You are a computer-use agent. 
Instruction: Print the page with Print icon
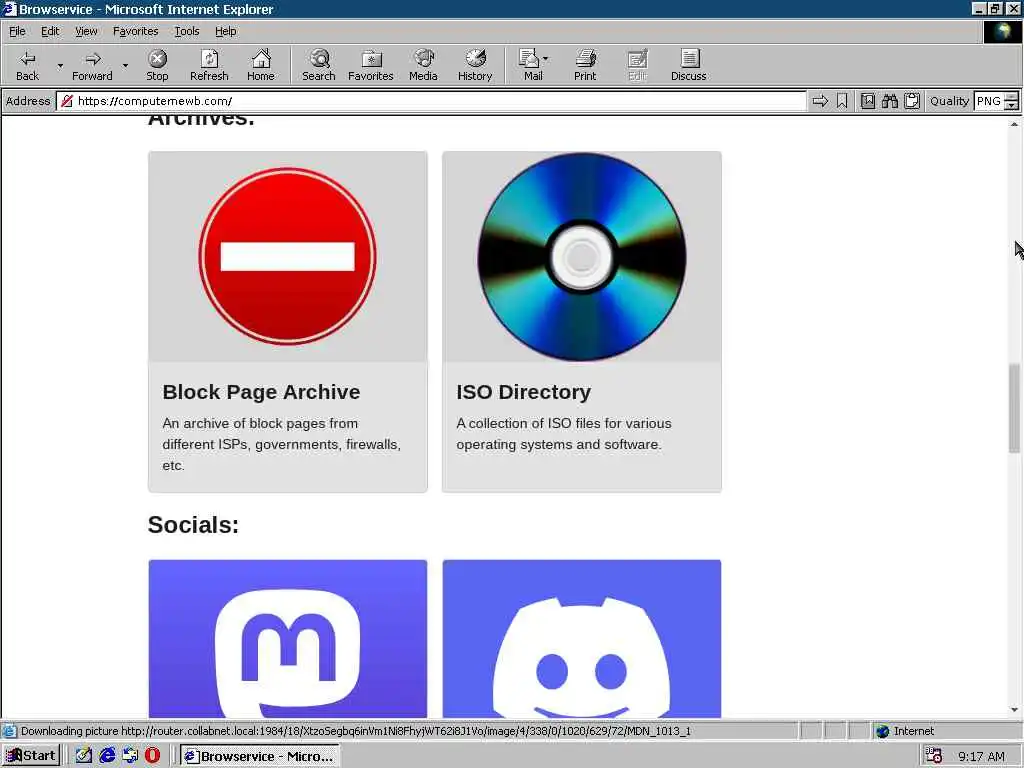coord(585,65)
